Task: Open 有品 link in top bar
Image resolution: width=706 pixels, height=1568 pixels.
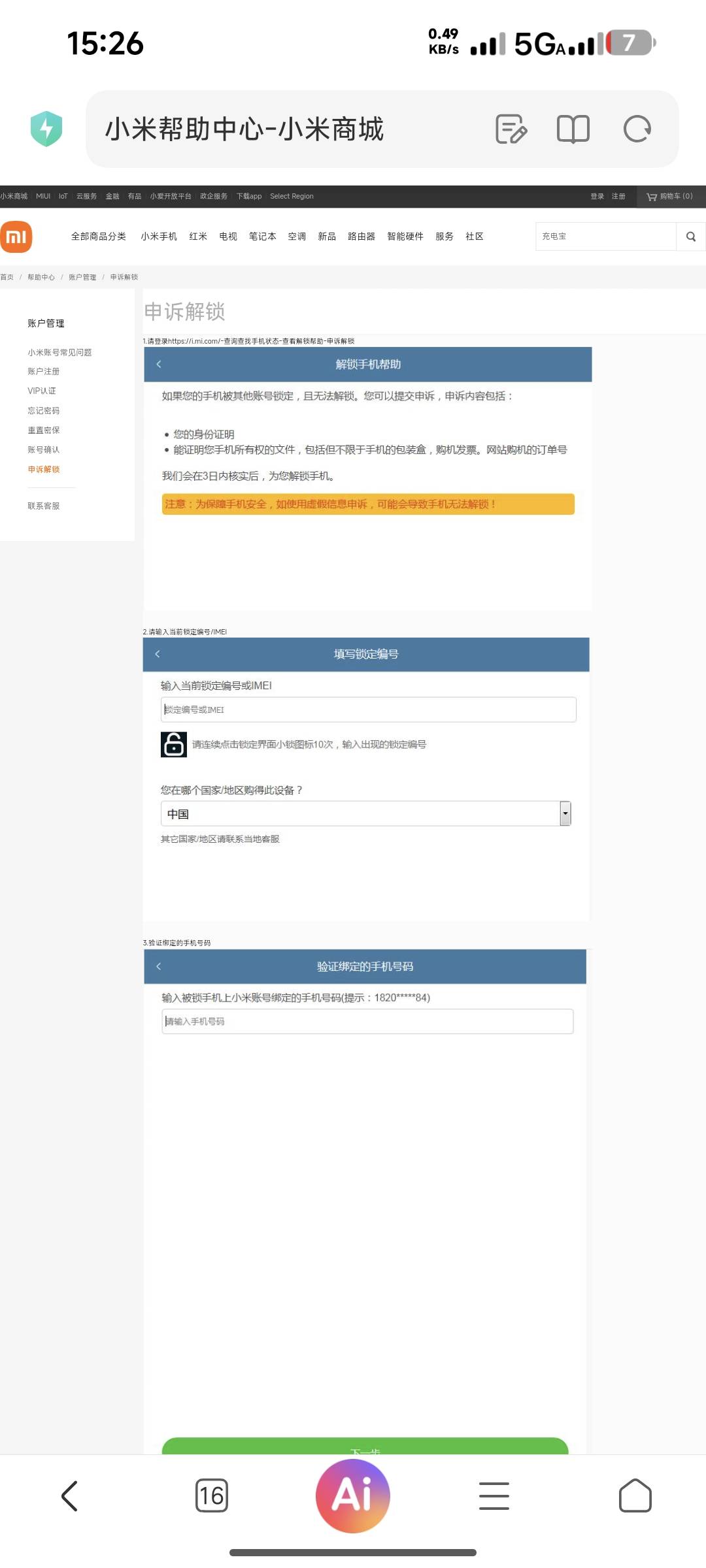Action: [135, 196]
